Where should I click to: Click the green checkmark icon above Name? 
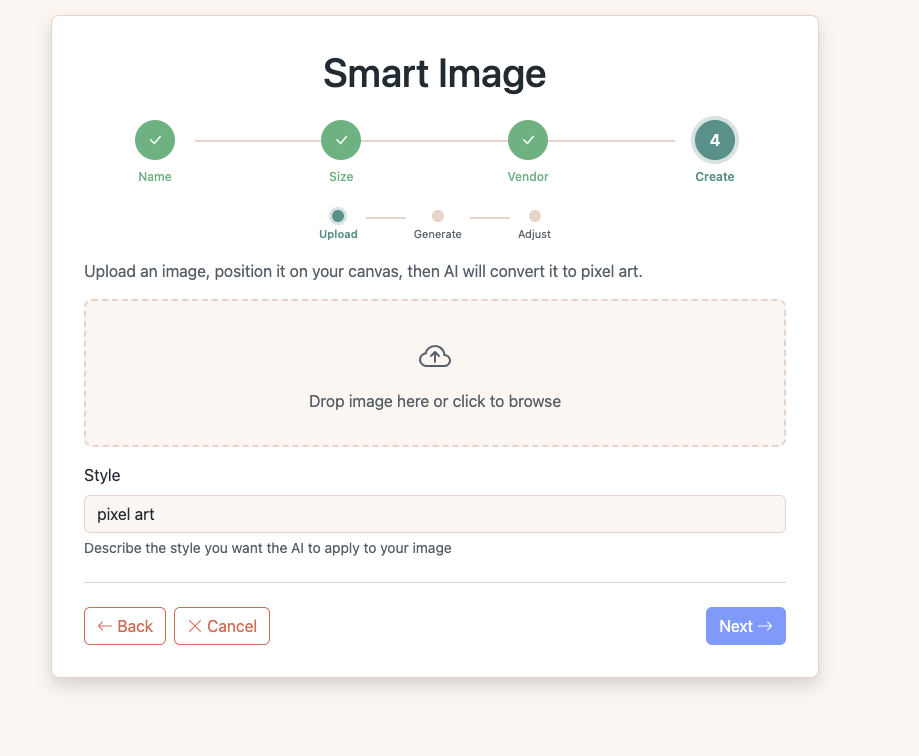coord(154,139)
